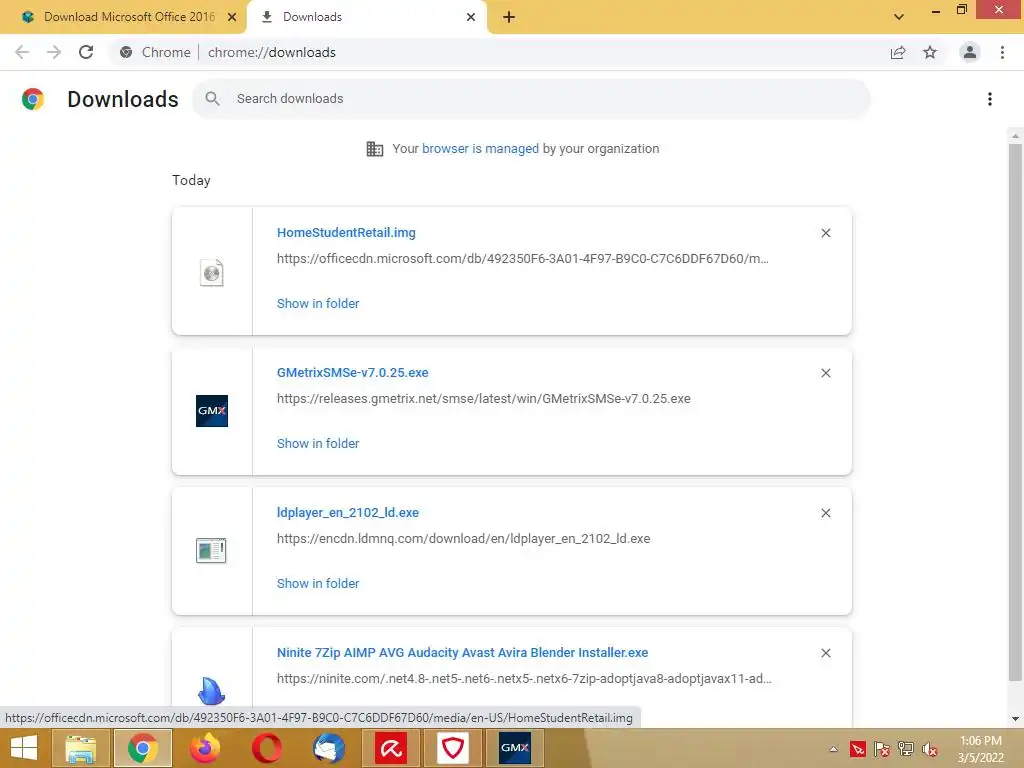The image size is (1024, 768).
Task: Open a new tab with the plus button
Action: [x=509, y=17]
